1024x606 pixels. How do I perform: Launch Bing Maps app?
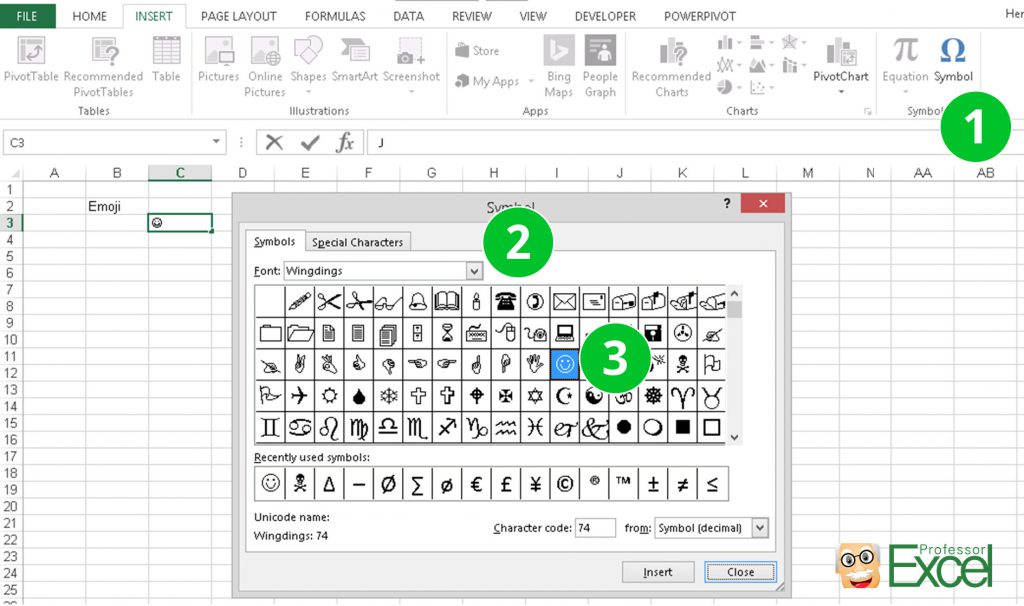[x=557, y=62]
